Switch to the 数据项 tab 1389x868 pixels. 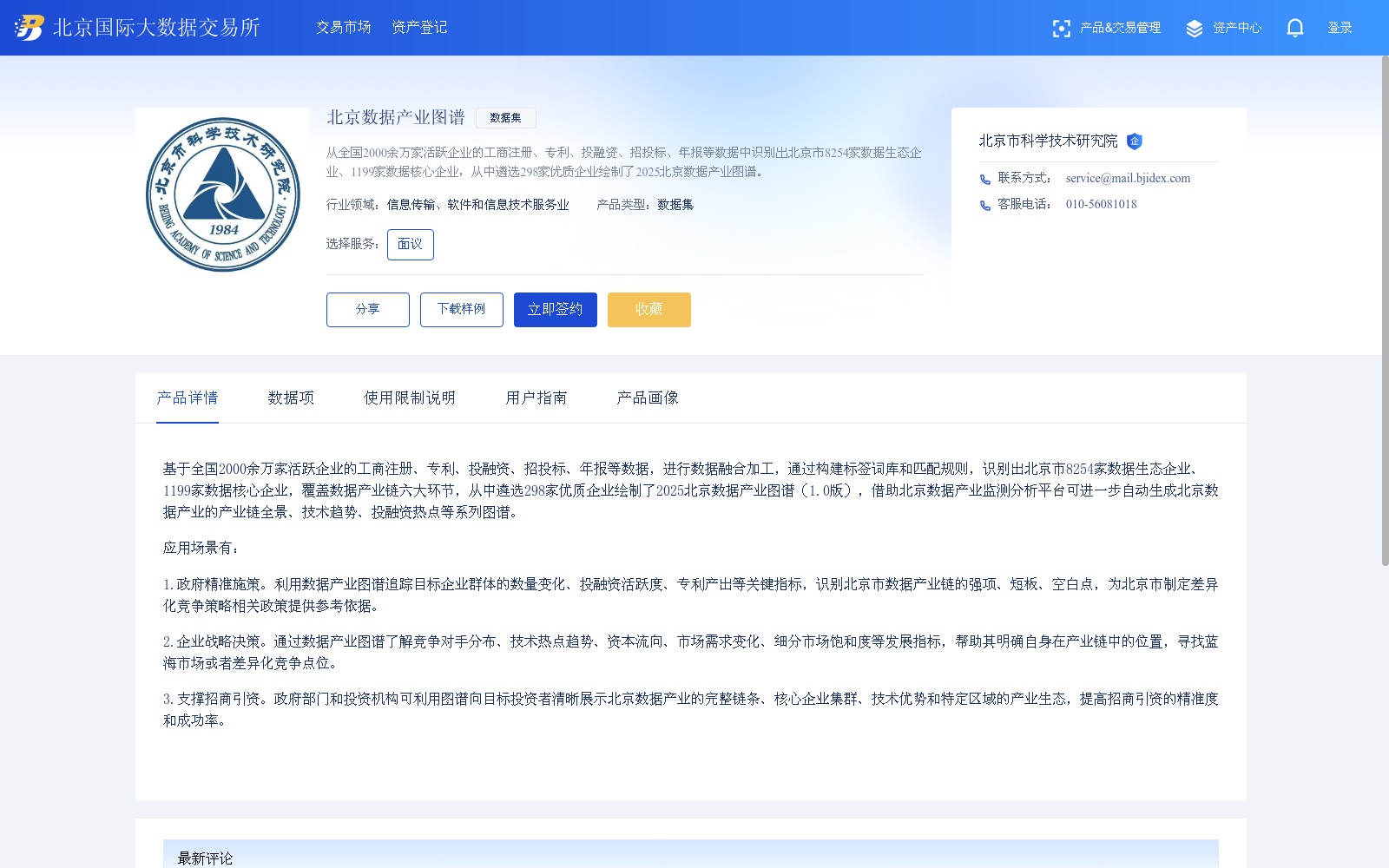pos(291,398)
